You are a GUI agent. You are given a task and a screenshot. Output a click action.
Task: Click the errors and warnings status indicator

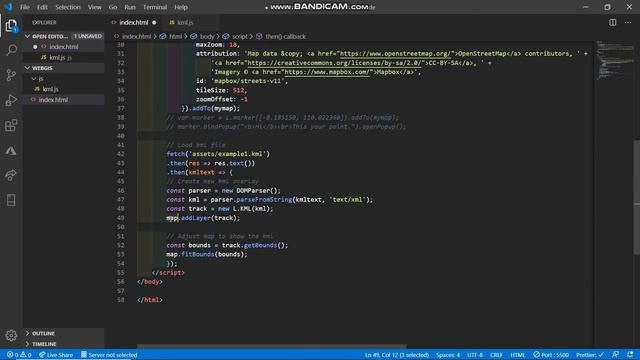[x=19, y=355]
